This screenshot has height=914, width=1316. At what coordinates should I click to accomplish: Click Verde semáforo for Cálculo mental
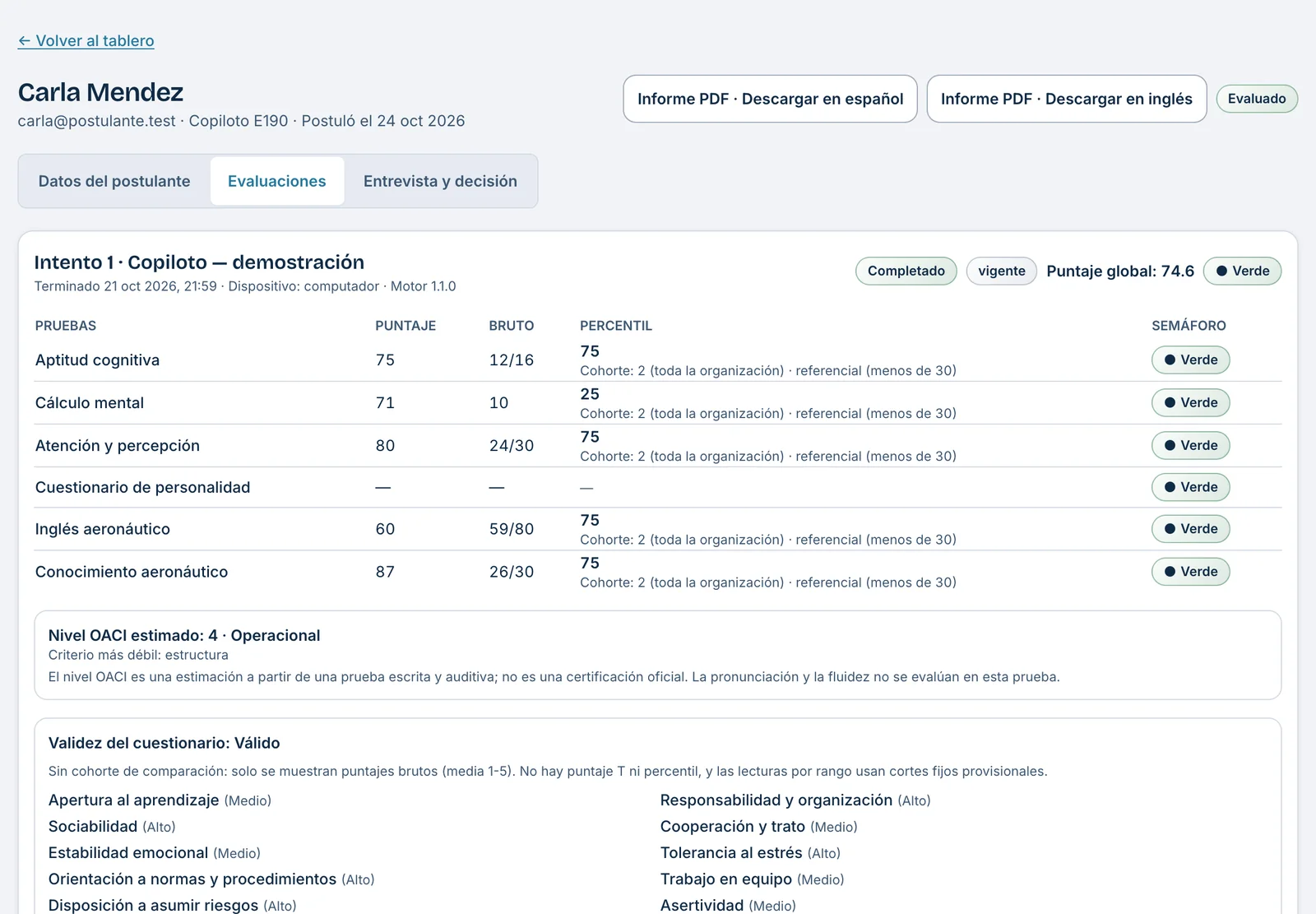[1191, 402]
